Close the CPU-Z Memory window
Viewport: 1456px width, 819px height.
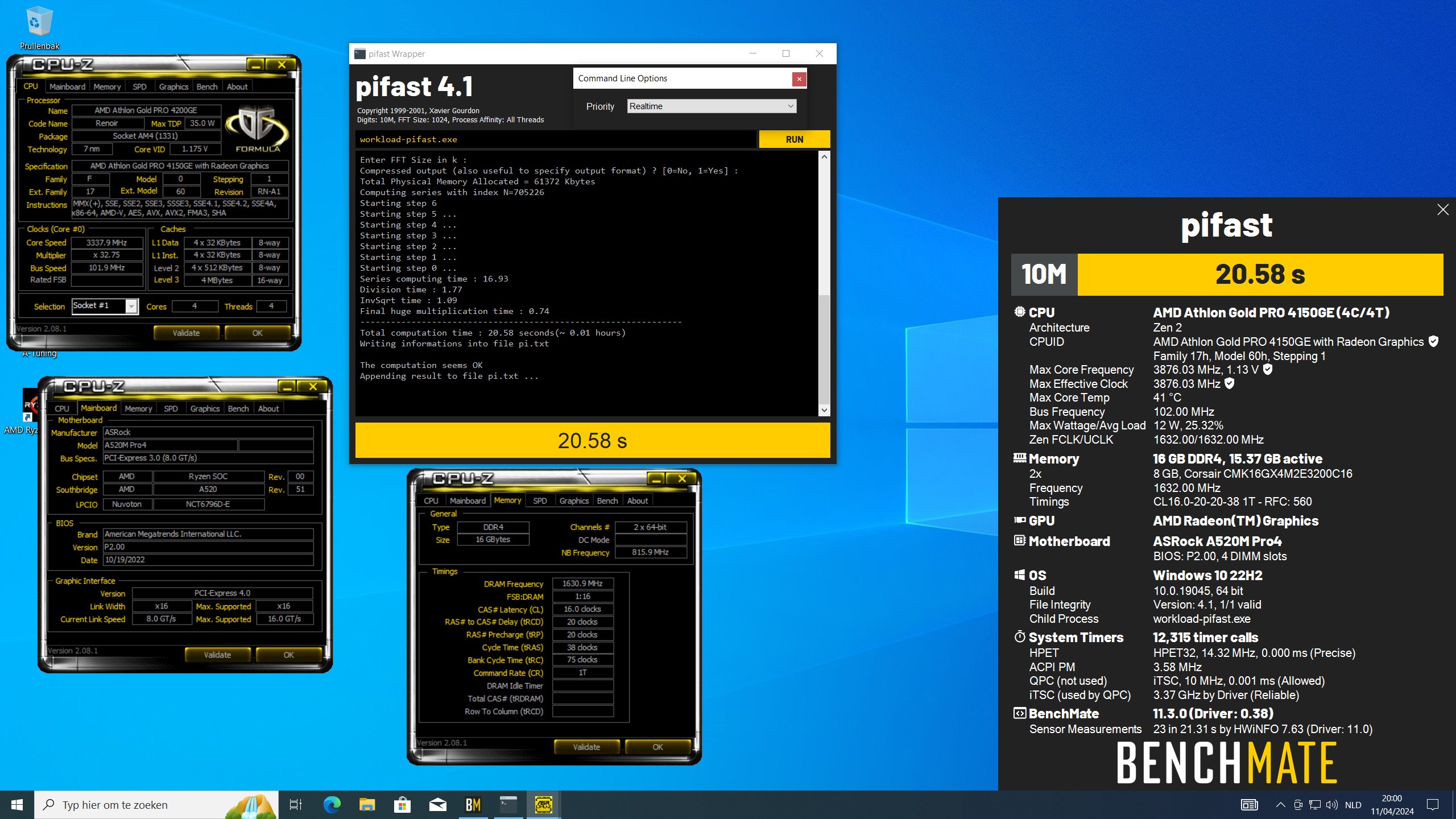[x=682, y=479]
